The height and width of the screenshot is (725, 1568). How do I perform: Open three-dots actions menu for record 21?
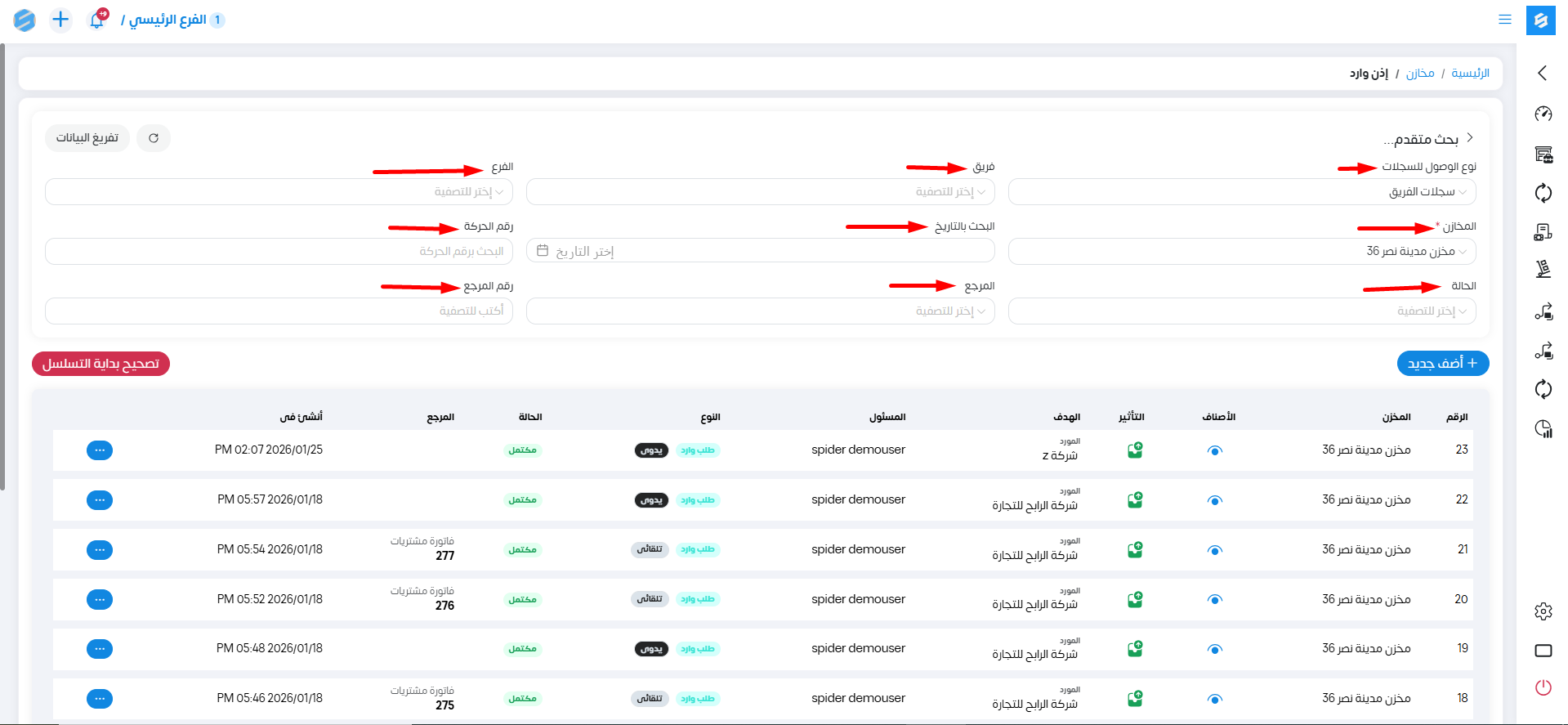click(x=100, y=550)
